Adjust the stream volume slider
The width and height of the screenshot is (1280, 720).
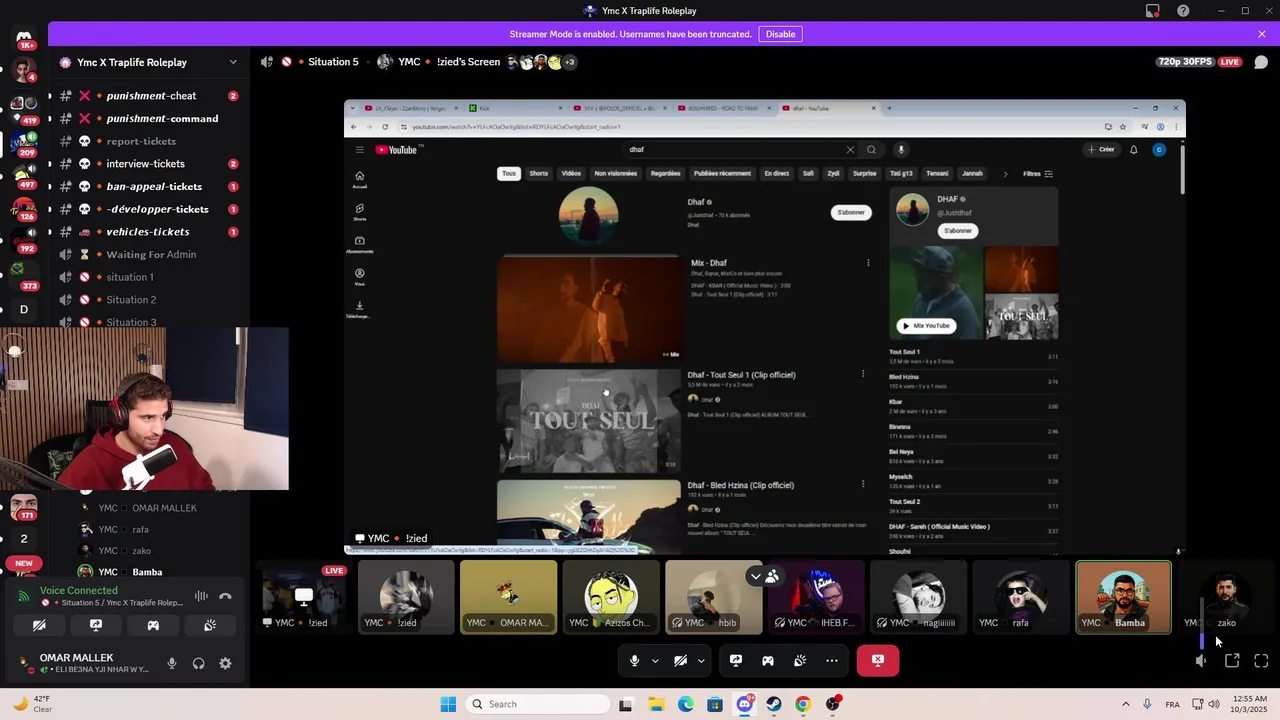point(1202,623)
